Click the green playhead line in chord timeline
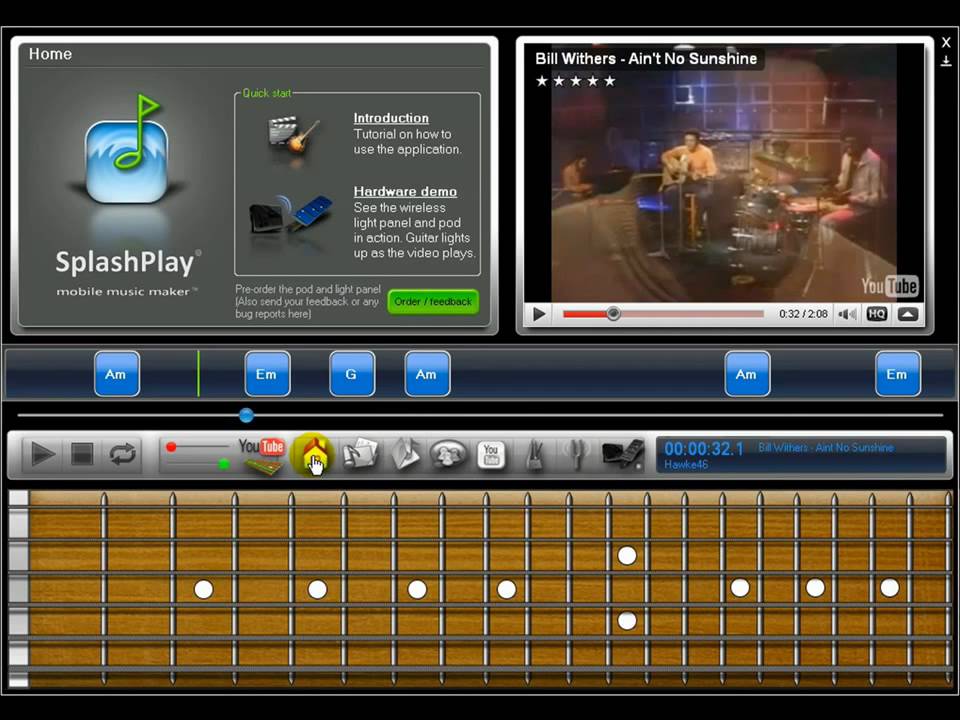Image resolution: width=960 pixels, height=720 pixels. (198, 373)
